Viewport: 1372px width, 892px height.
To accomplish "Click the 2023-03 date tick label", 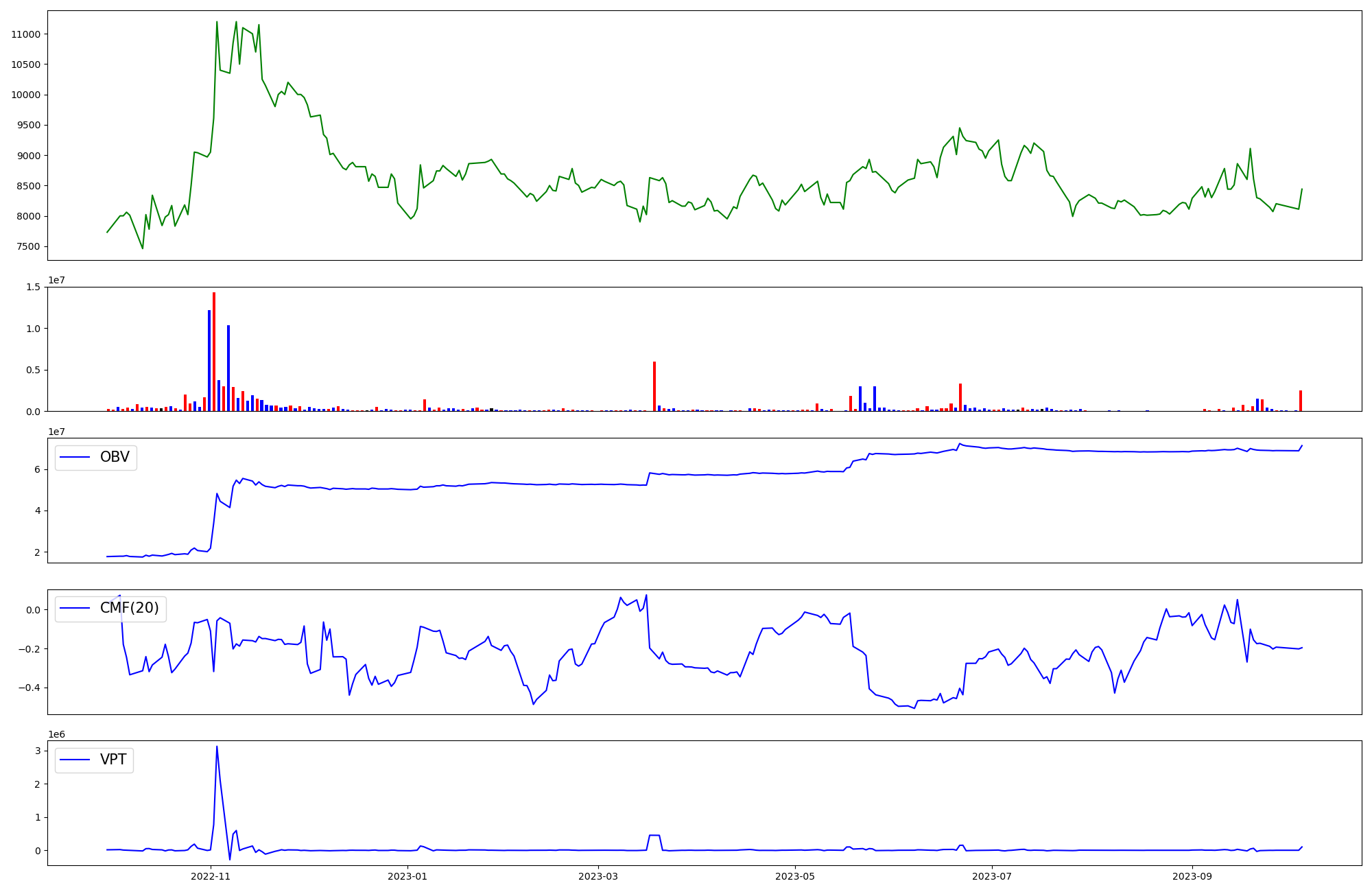I will click(x=599, y=876).
